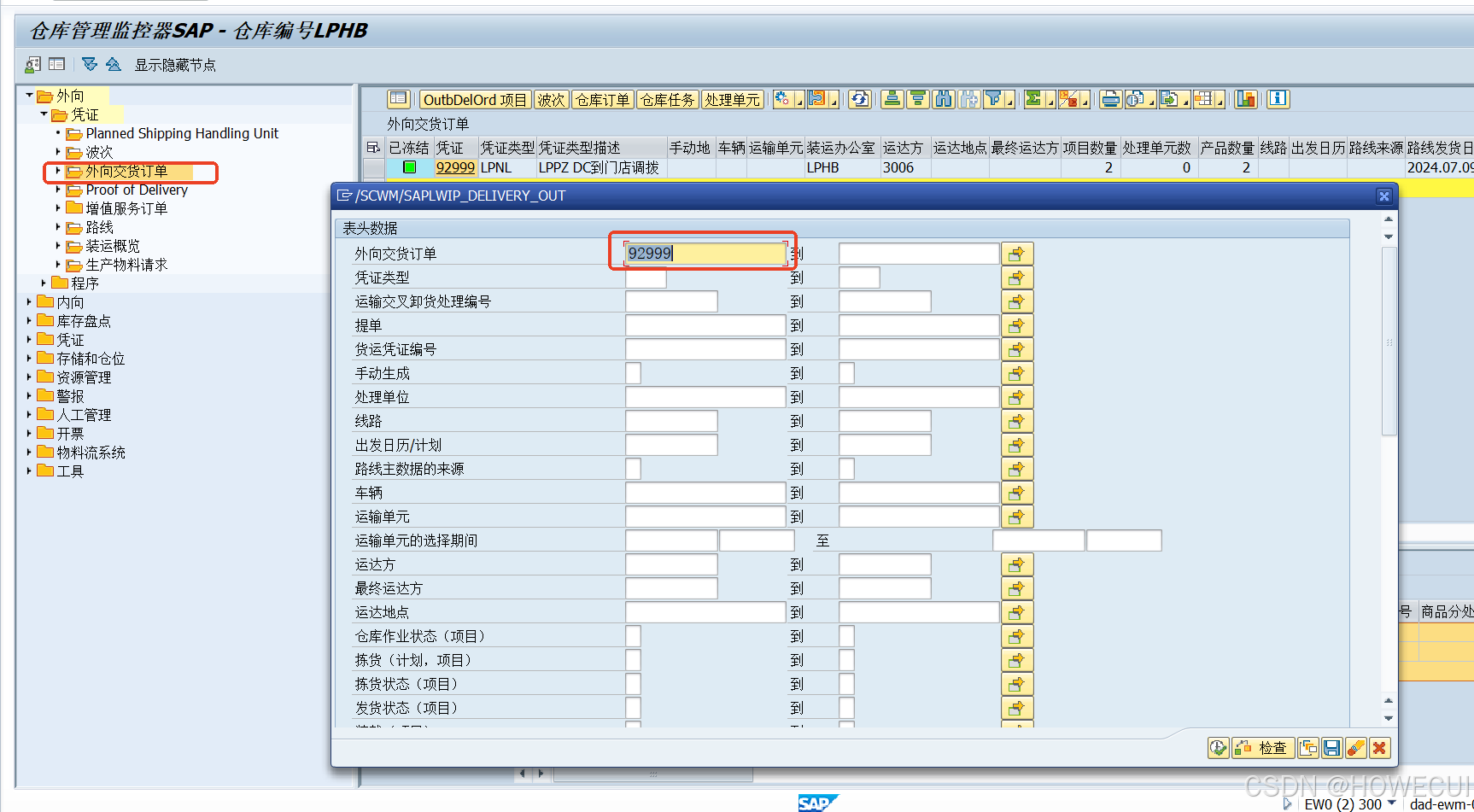Click the find binoculars icon
The height and width of the screenshot is (812, 1474).
(x=944, y=99)
